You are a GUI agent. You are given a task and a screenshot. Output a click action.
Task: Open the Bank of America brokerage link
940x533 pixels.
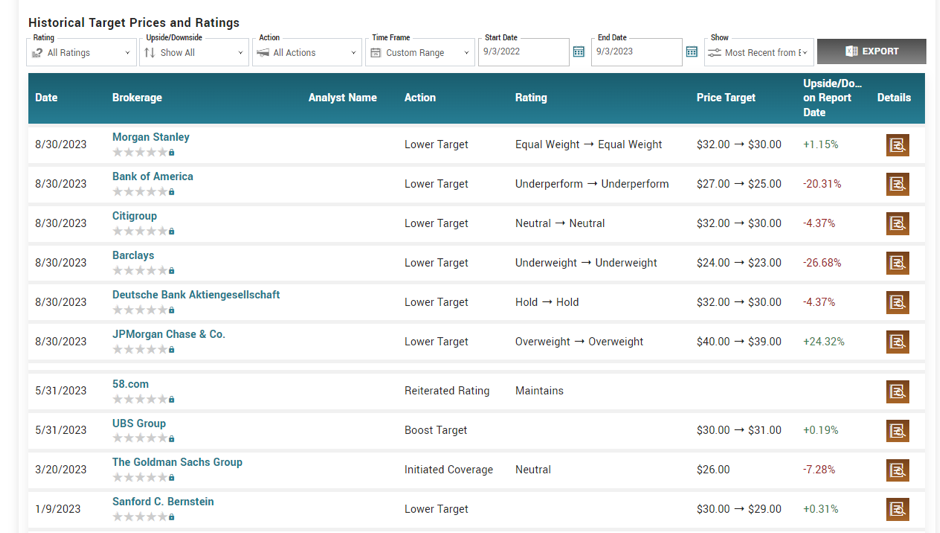(152, 176)
